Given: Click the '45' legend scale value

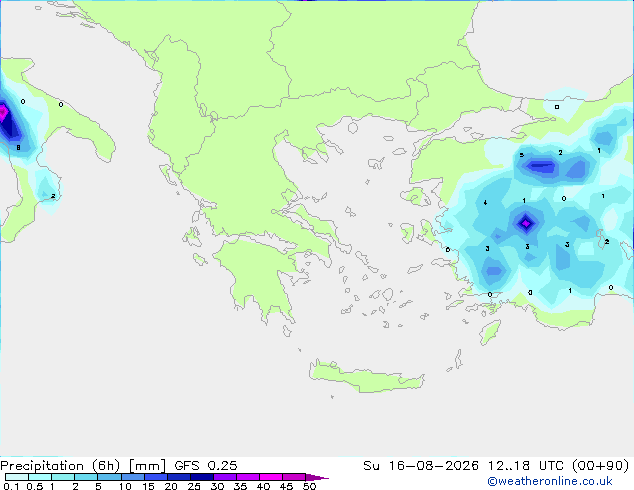Looking at the screenshot, I should (x=286, y=486).
